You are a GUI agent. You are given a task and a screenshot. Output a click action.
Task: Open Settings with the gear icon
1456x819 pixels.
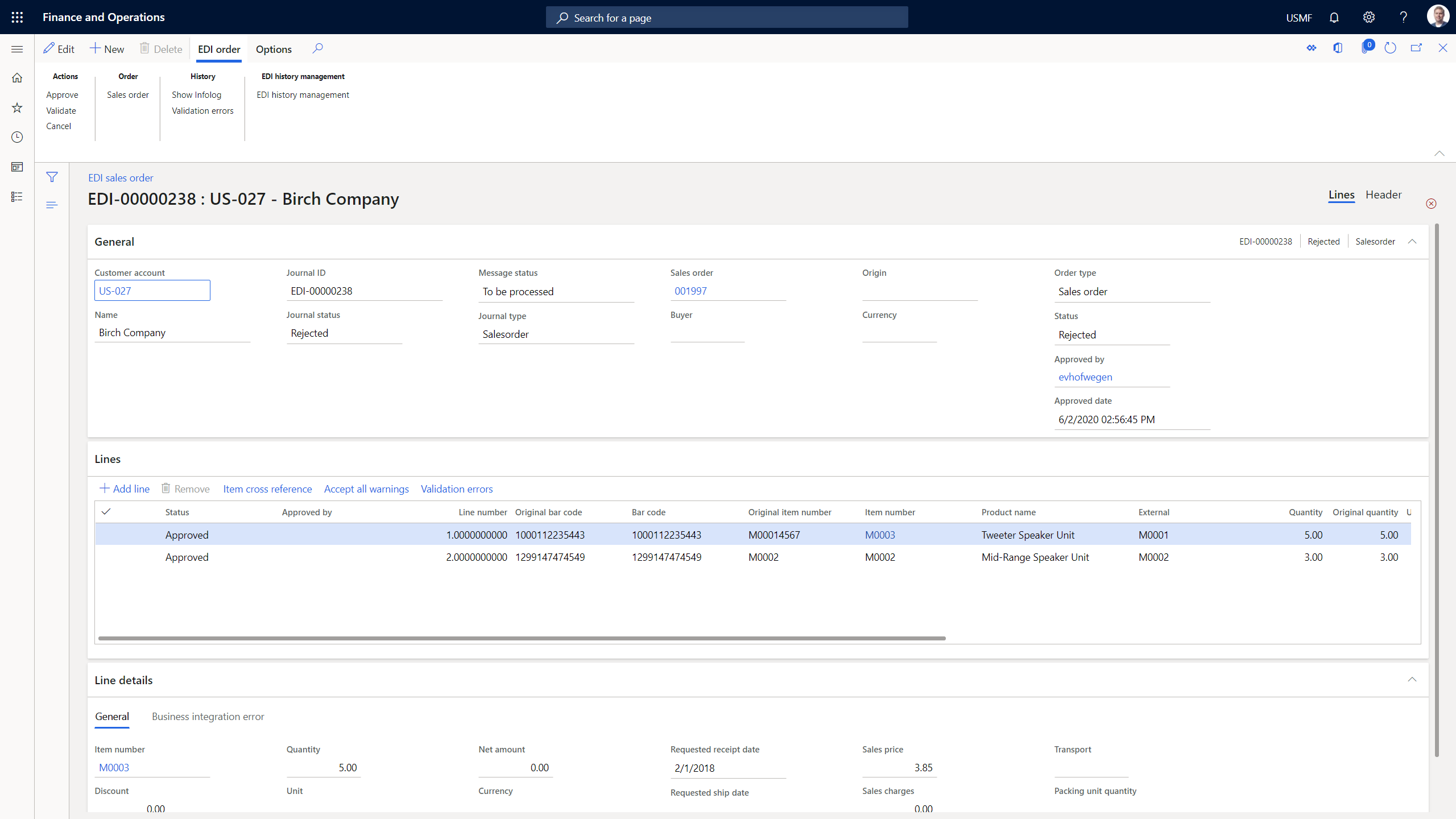click(x=1368, y=17)
